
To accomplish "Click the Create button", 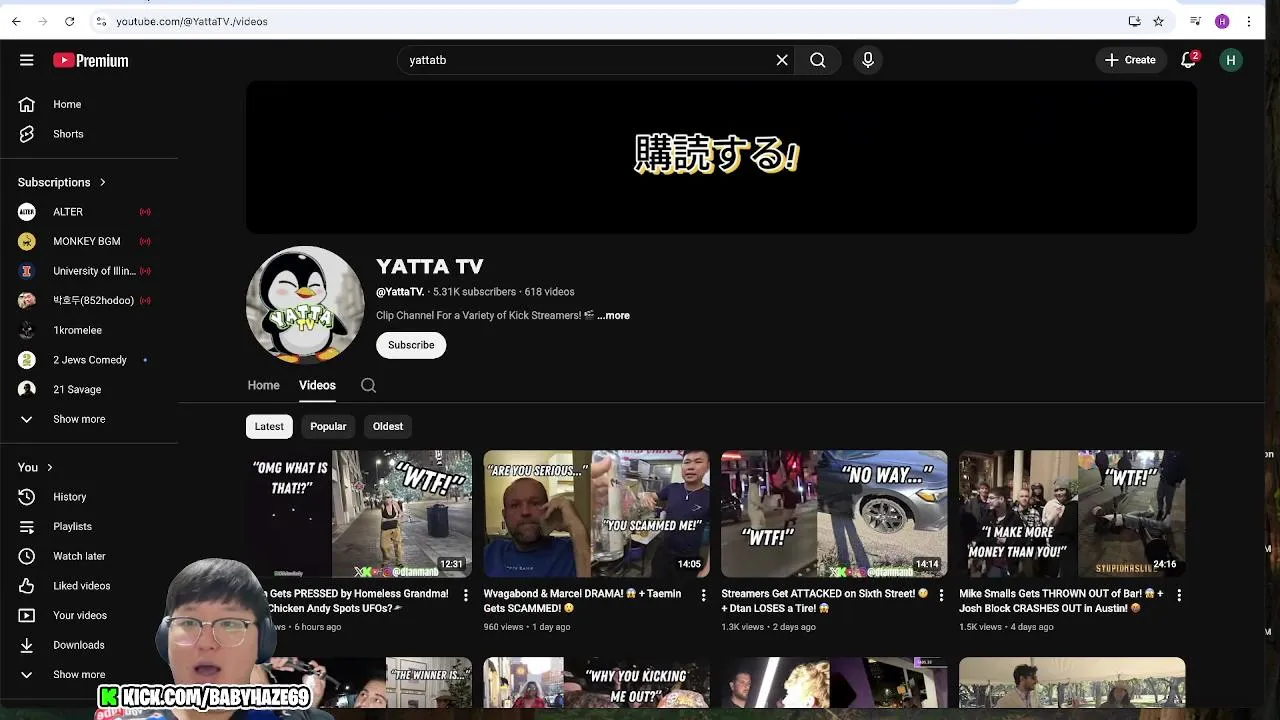I will pyautogui.click(x=1130, y=60).
